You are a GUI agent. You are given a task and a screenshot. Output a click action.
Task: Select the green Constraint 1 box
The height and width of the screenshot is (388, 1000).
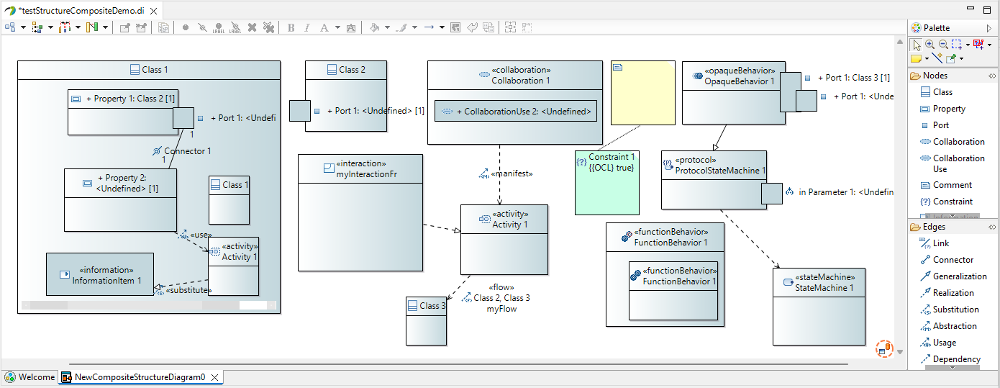point(607,182)
